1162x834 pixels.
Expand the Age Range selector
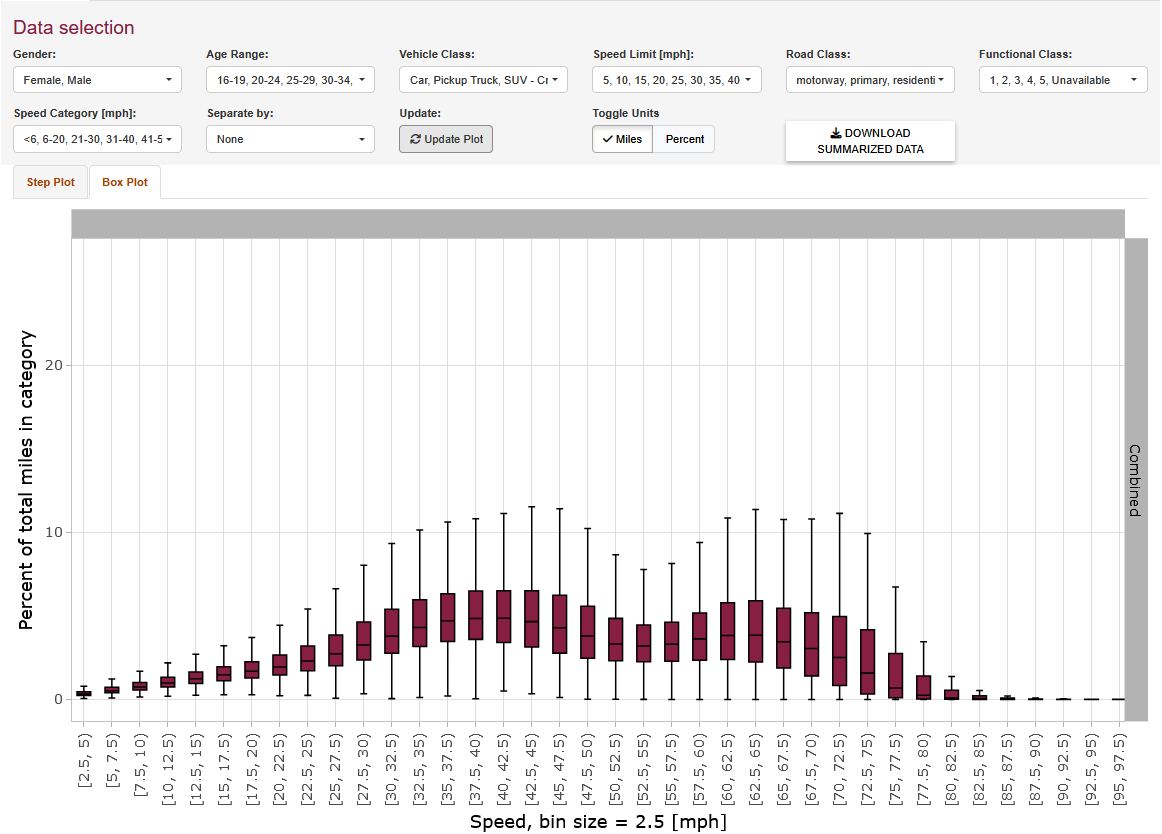[290, 80]
